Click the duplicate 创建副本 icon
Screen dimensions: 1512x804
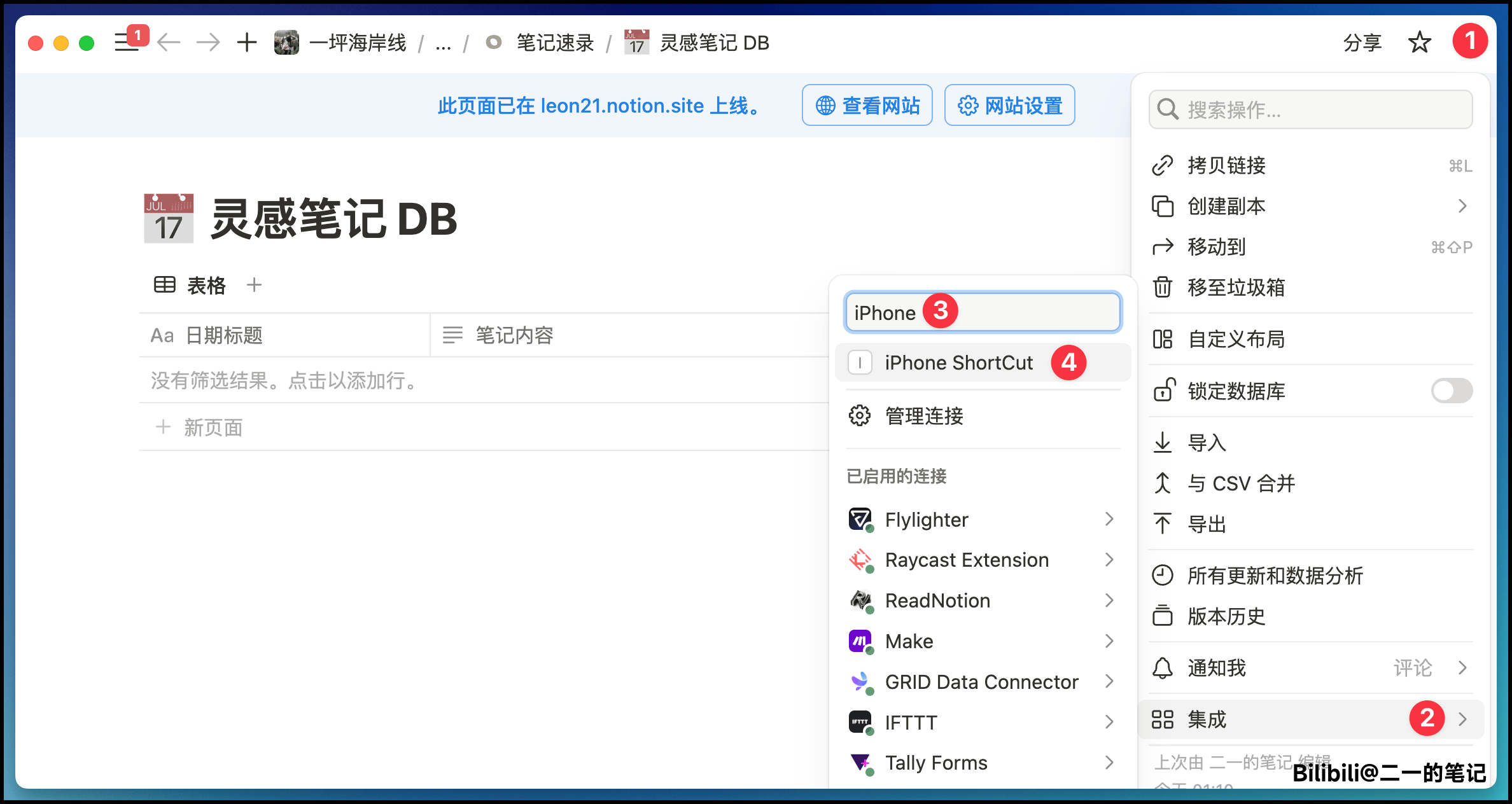(1163, 206)
